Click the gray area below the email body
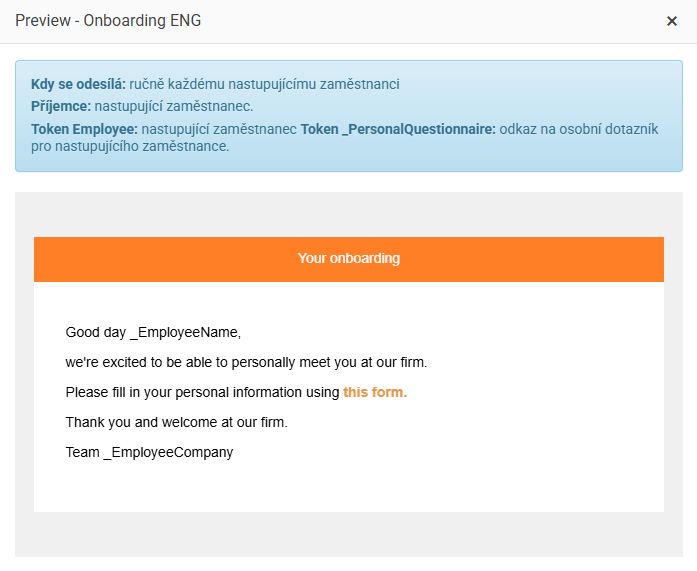The width and height of the screenshot is (697, 571). click(x=348, y=535)
